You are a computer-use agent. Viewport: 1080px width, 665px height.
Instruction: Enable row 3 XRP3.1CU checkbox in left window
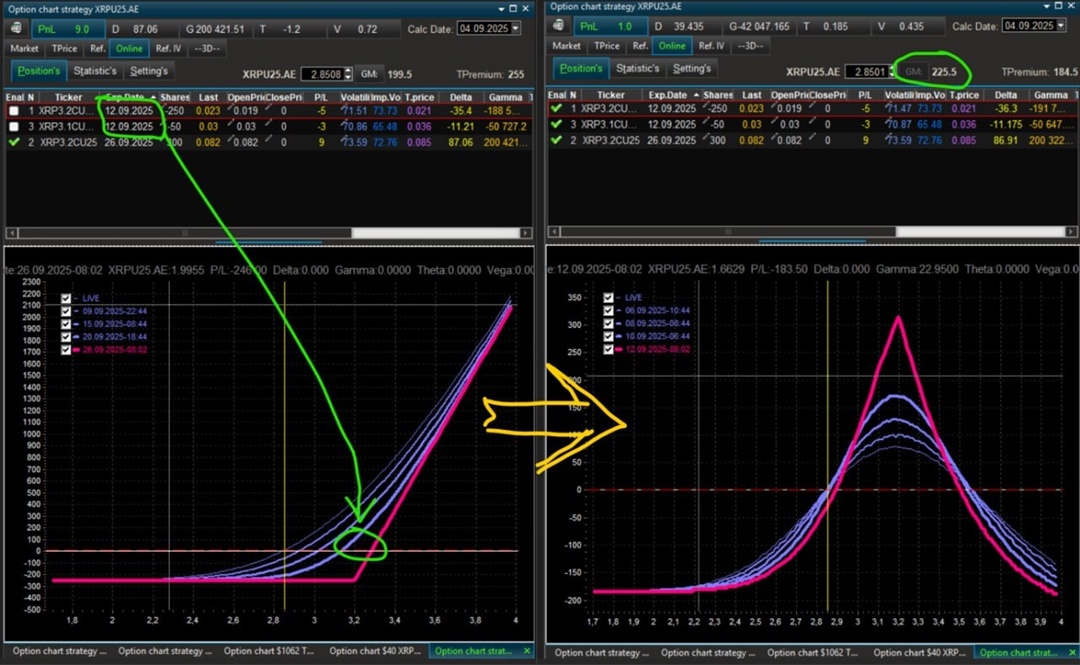[x=14, y=127]
